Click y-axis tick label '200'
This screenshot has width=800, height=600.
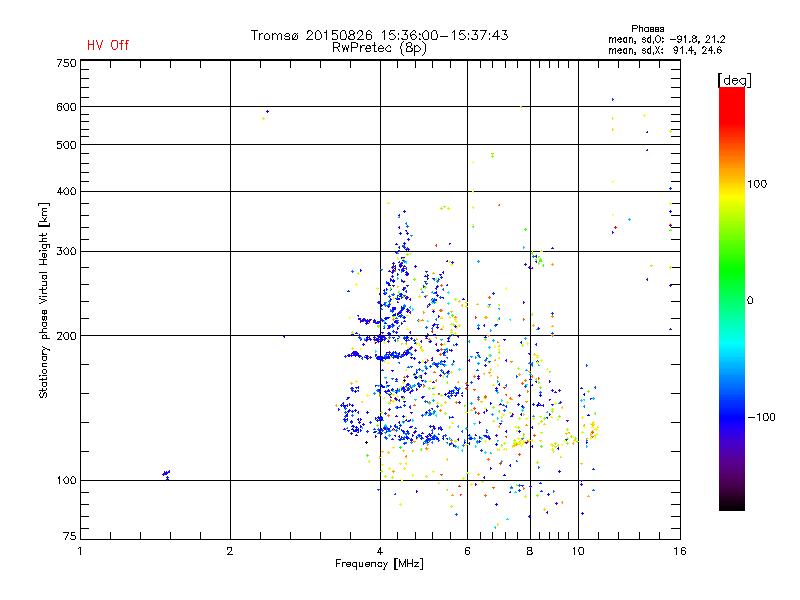pos(66,336)
